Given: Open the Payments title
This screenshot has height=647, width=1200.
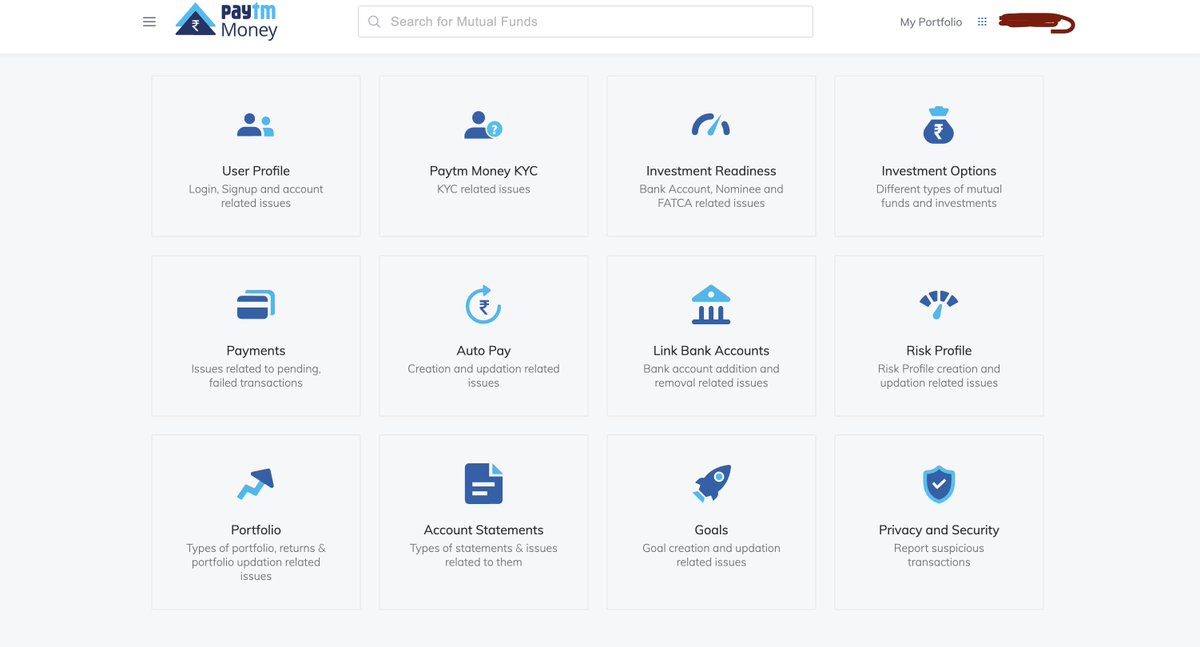Looking at the screenshot, I should tap(256, 351).
